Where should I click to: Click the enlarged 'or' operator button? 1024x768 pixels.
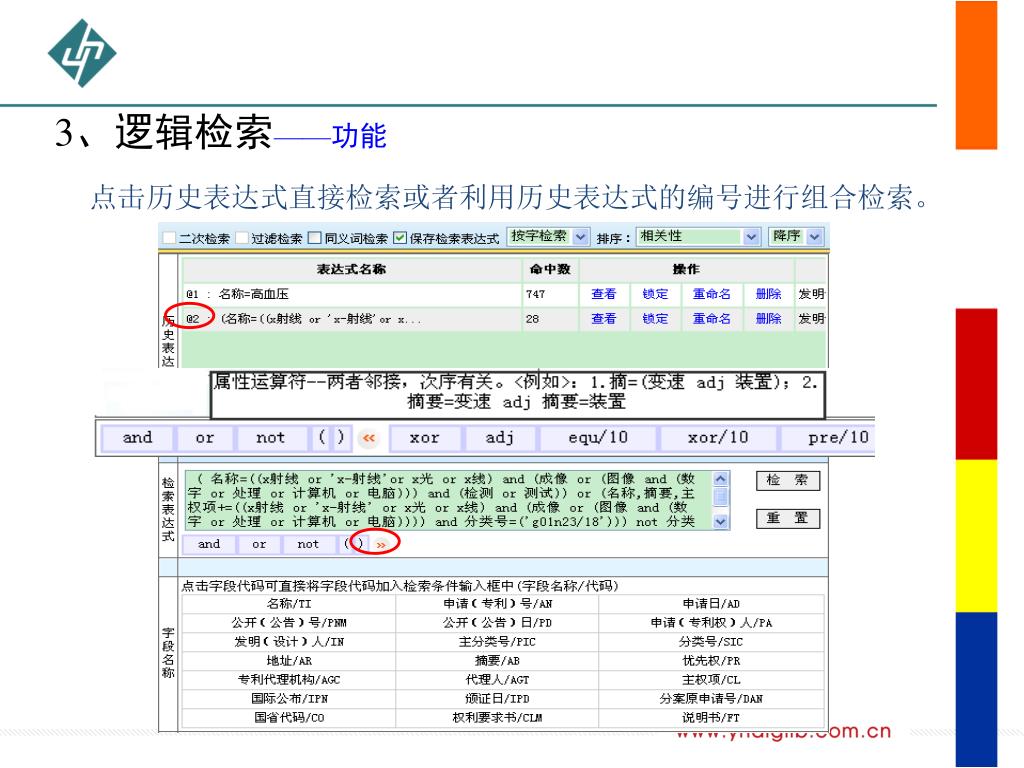click(x=205, y=438)
